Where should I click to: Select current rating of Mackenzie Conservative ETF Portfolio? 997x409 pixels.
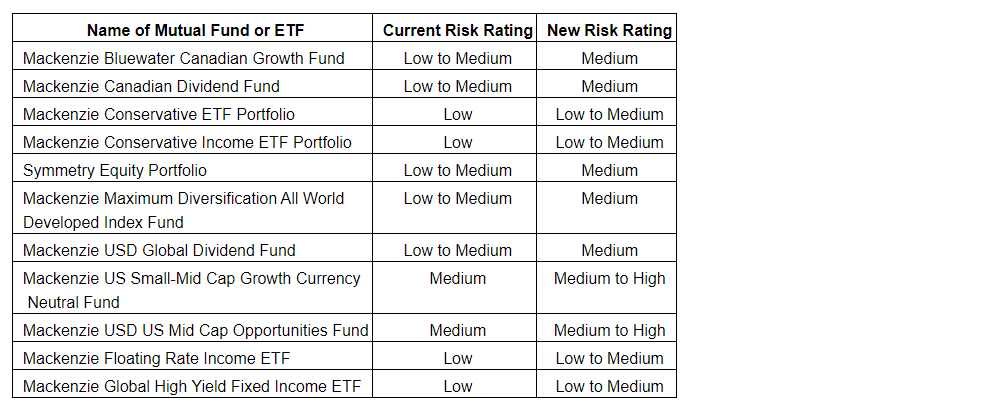click(457, 114)
